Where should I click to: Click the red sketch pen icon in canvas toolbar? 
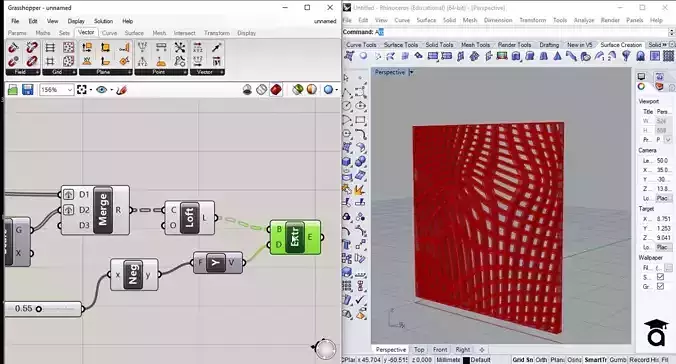coord(122,90)
